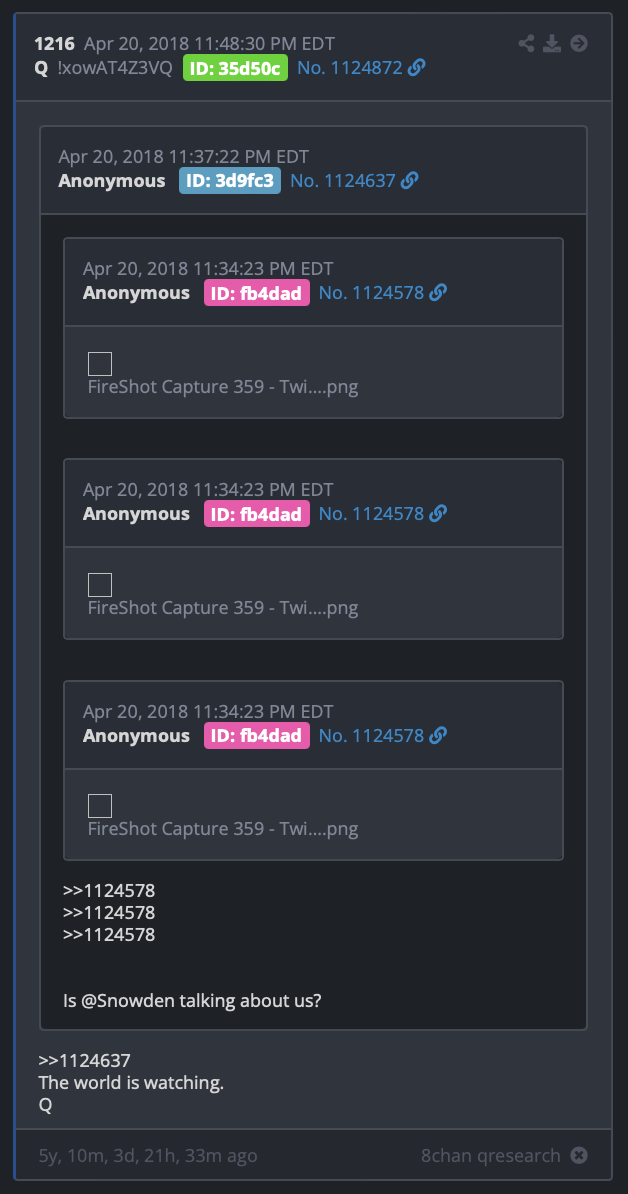Open post link No. 1124637
Screen dimensions: 628x1194
[x=343, y=180]
